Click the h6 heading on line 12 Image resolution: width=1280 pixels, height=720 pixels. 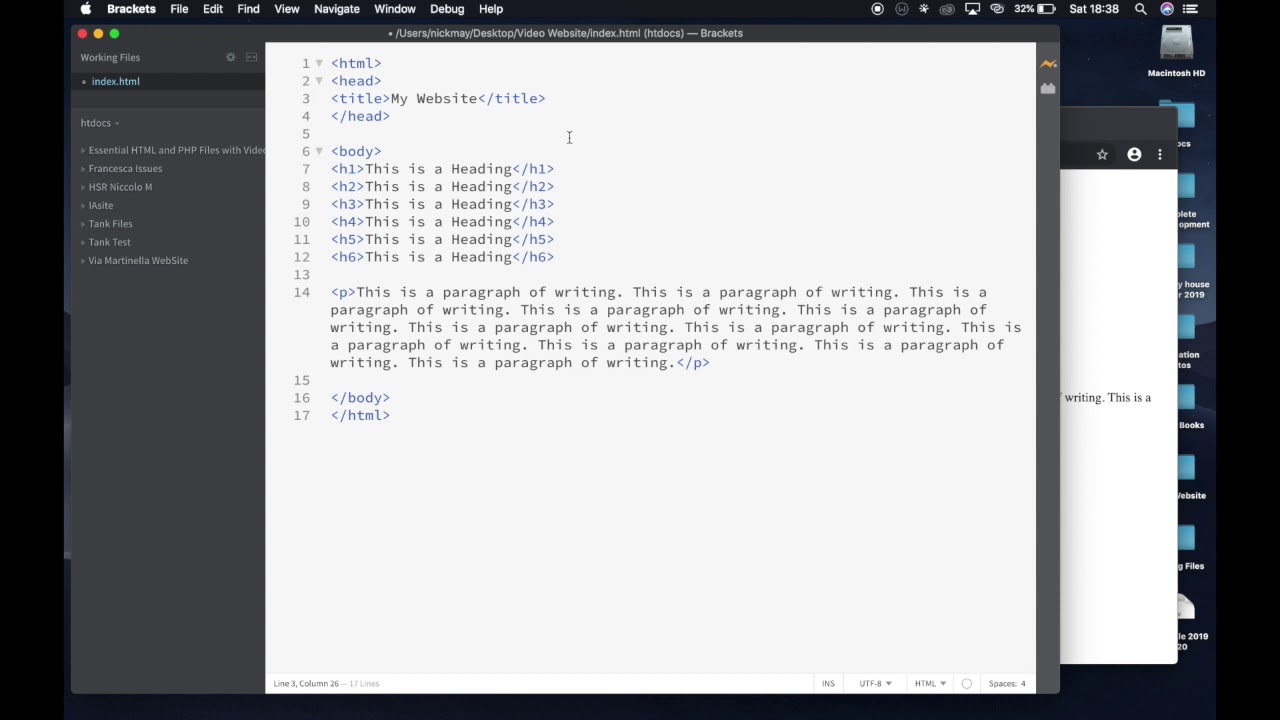coord(442,257)
